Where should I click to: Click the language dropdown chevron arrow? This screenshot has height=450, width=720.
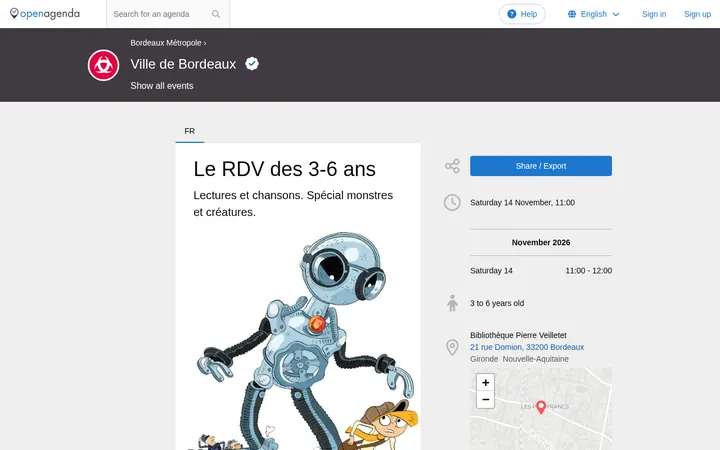(616, 15)
